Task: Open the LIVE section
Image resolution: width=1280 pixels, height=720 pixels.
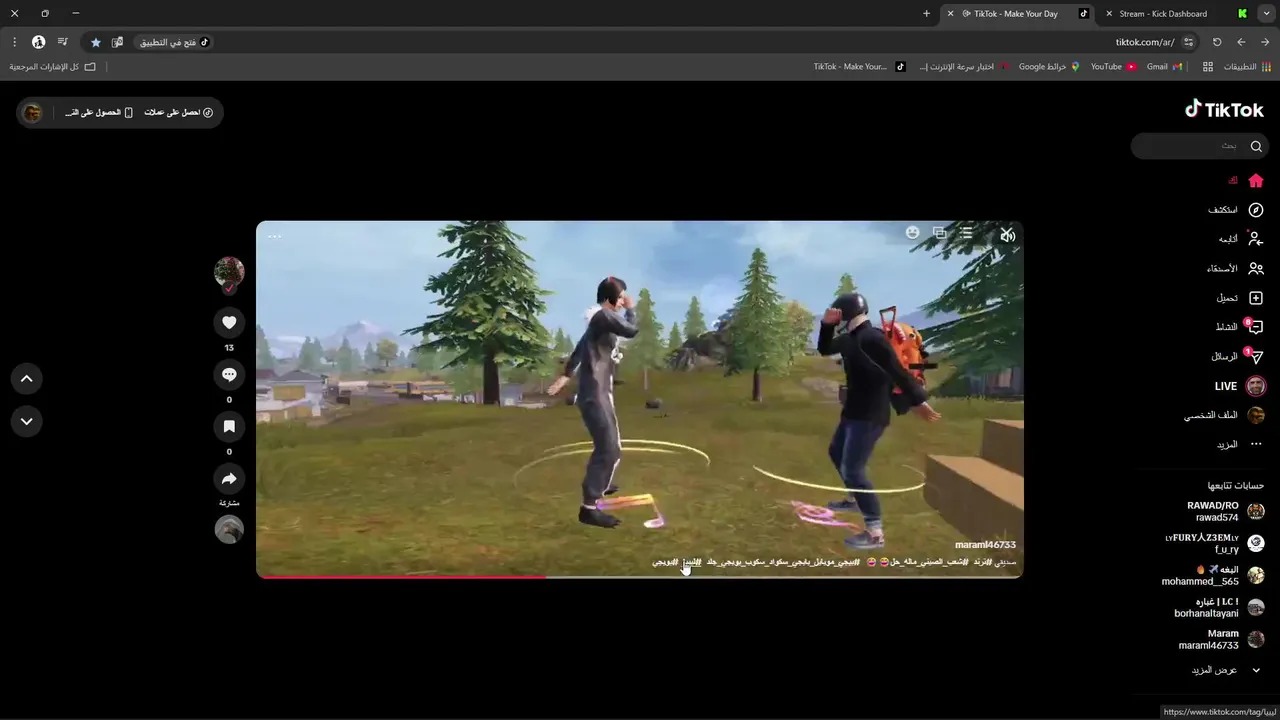Action: click(x=1240, y=386)
